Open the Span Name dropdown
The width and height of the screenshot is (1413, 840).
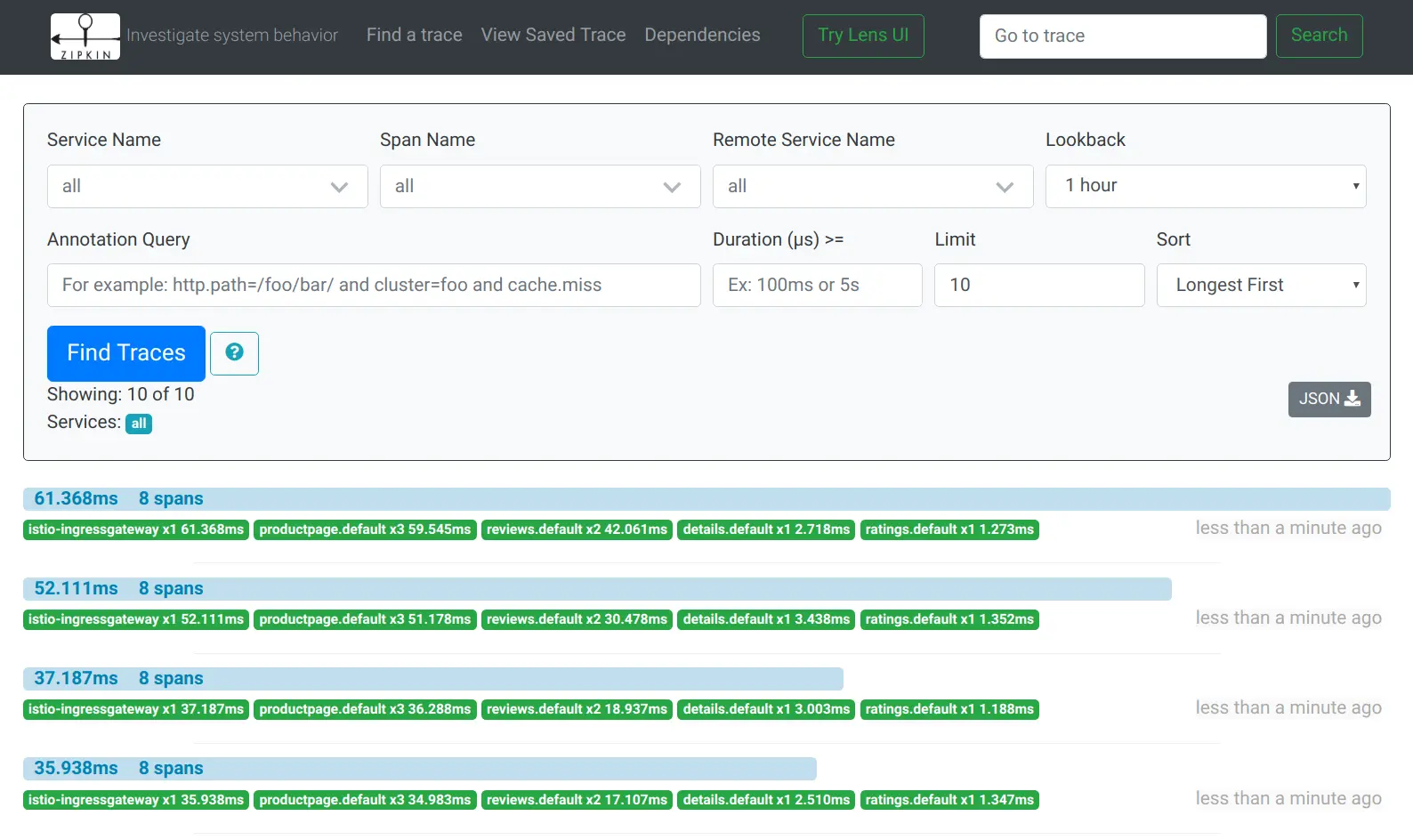pos(540,187)
